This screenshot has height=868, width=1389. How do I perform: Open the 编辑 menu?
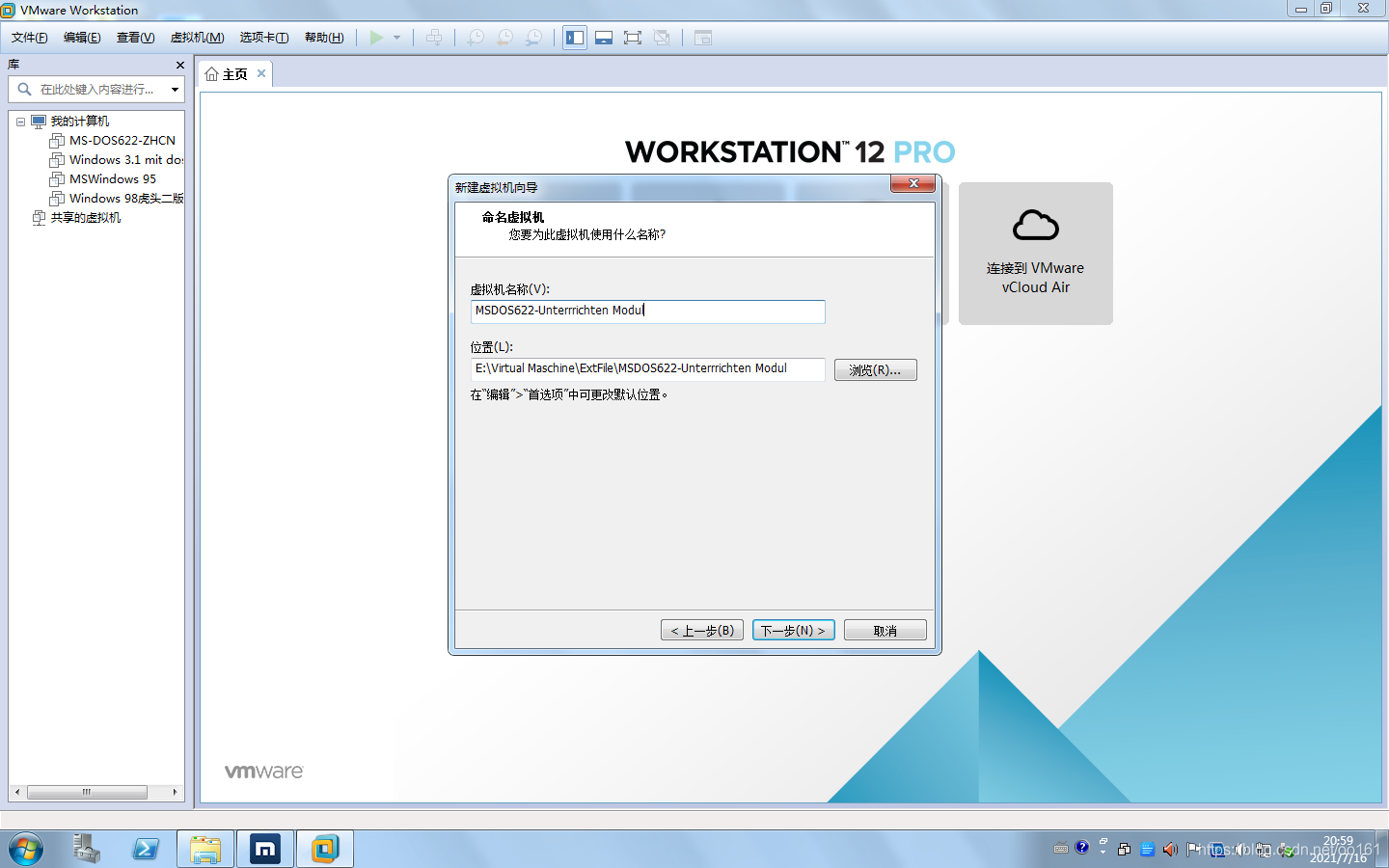coord(82,38)
